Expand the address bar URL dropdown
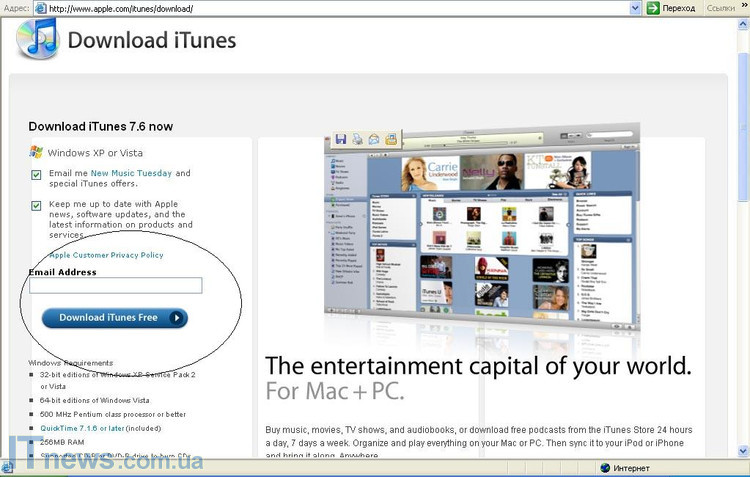 (635, 8)
